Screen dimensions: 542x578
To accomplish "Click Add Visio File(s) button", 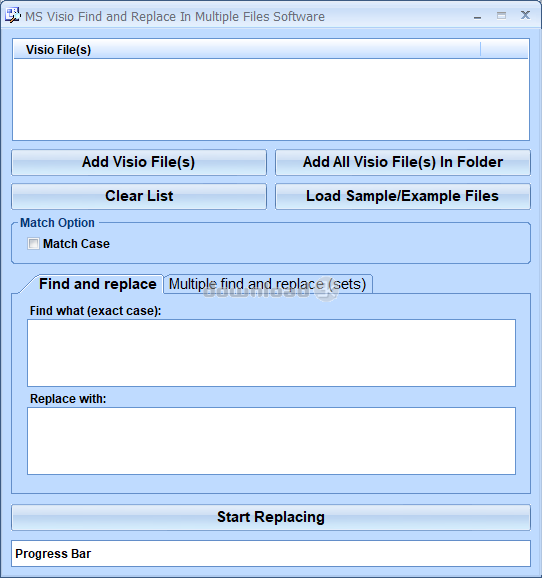I will tap(139, 162).
